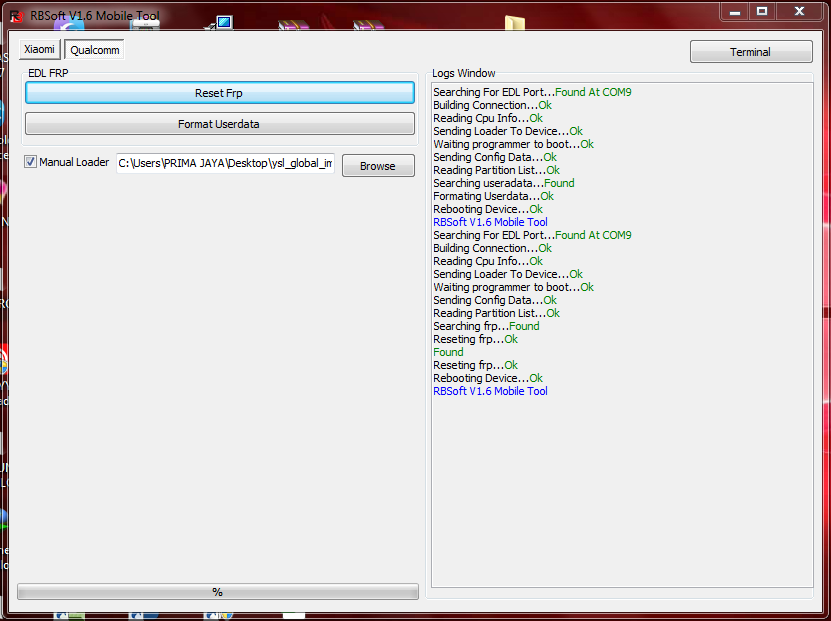This screenshot has height=621, width=831.
Task: Click the Reset Frp button
Action: point(219,93)
